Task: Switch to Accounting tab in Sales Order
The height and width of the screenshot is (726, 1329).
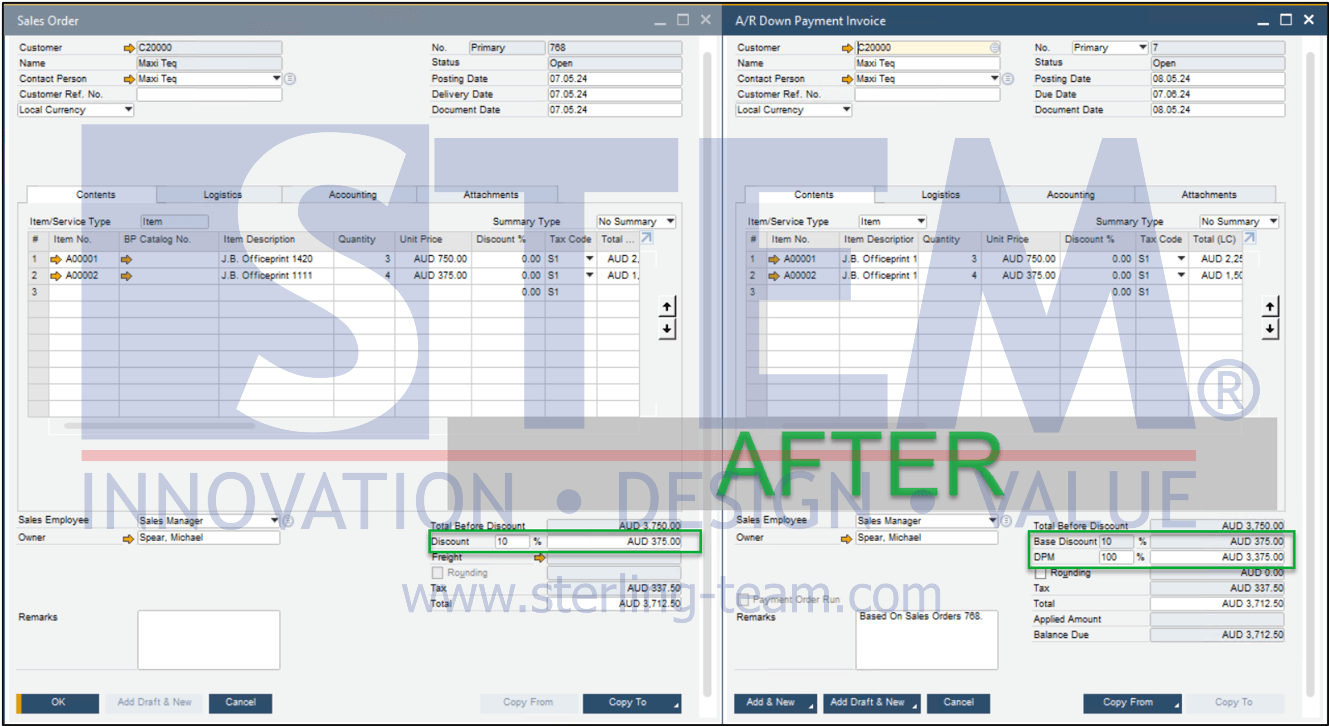Action: (x=353, y=195)
